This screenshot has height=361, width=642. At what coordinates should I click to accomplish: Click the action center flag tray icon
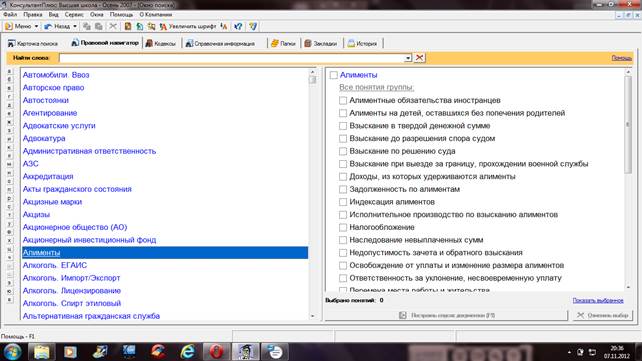click(580, 352)
